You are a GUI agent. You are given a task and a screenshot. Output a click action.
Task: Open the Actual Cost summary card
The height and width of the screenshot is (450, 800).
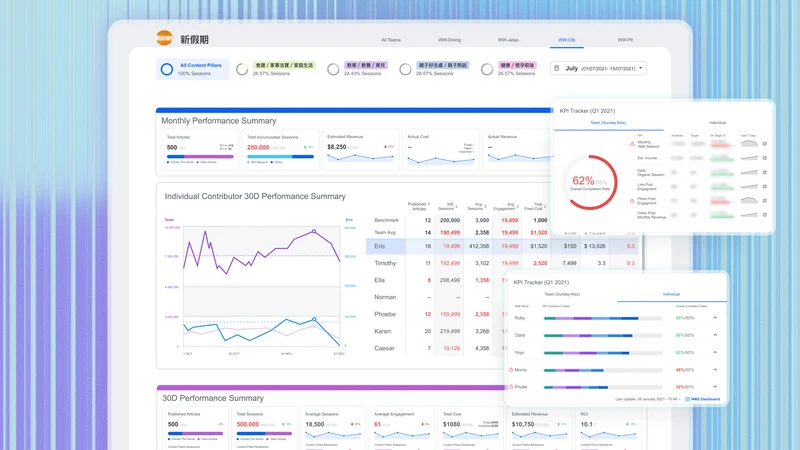(x=441, y=149)
